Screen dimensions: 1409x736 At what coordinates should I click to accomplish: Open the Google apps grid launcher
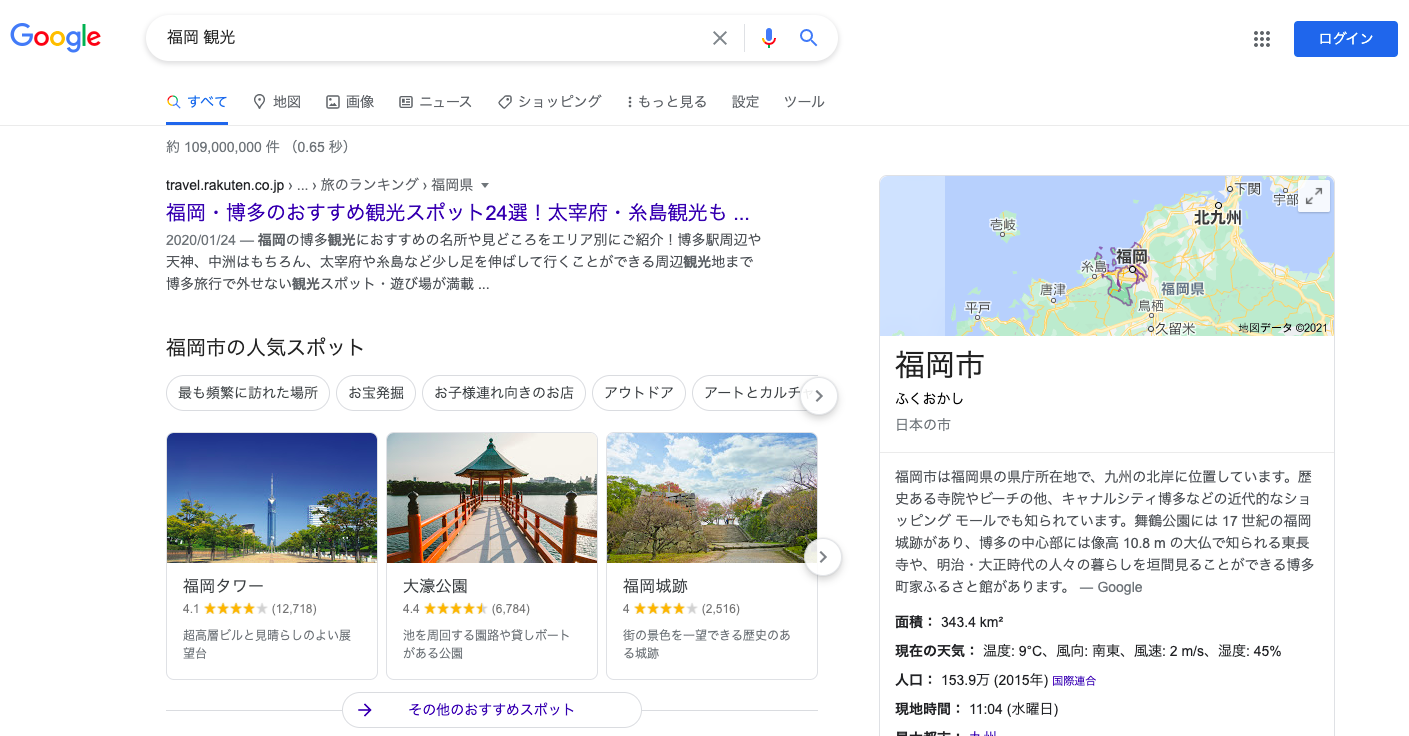coord(1261,38)
